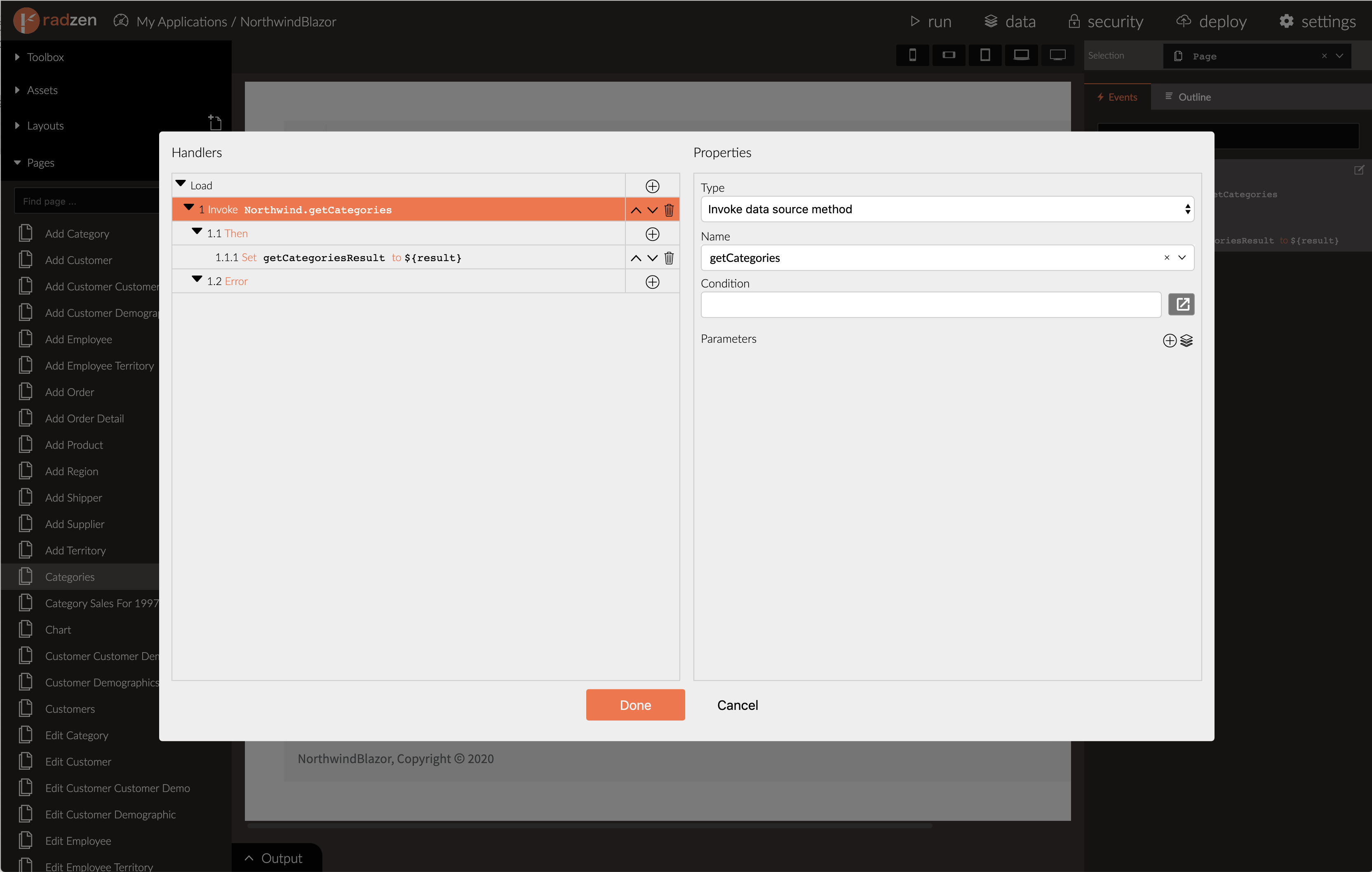Viewport: 1372px width, 872px height.
Task: Switch to the Outline tab
Action: (1188, 97)
